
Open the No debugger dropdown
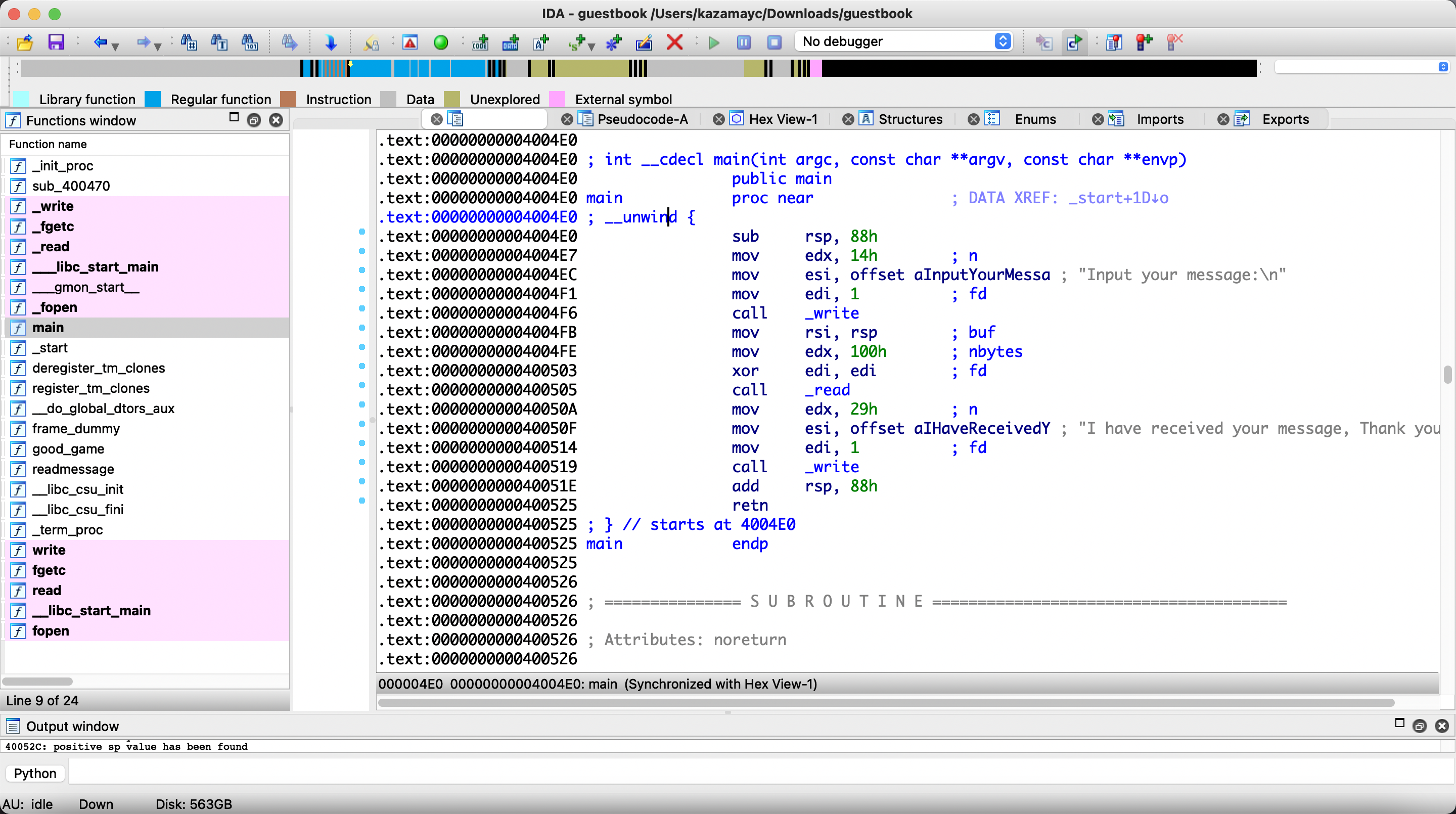pyautogui.click(x=904, y=41)
